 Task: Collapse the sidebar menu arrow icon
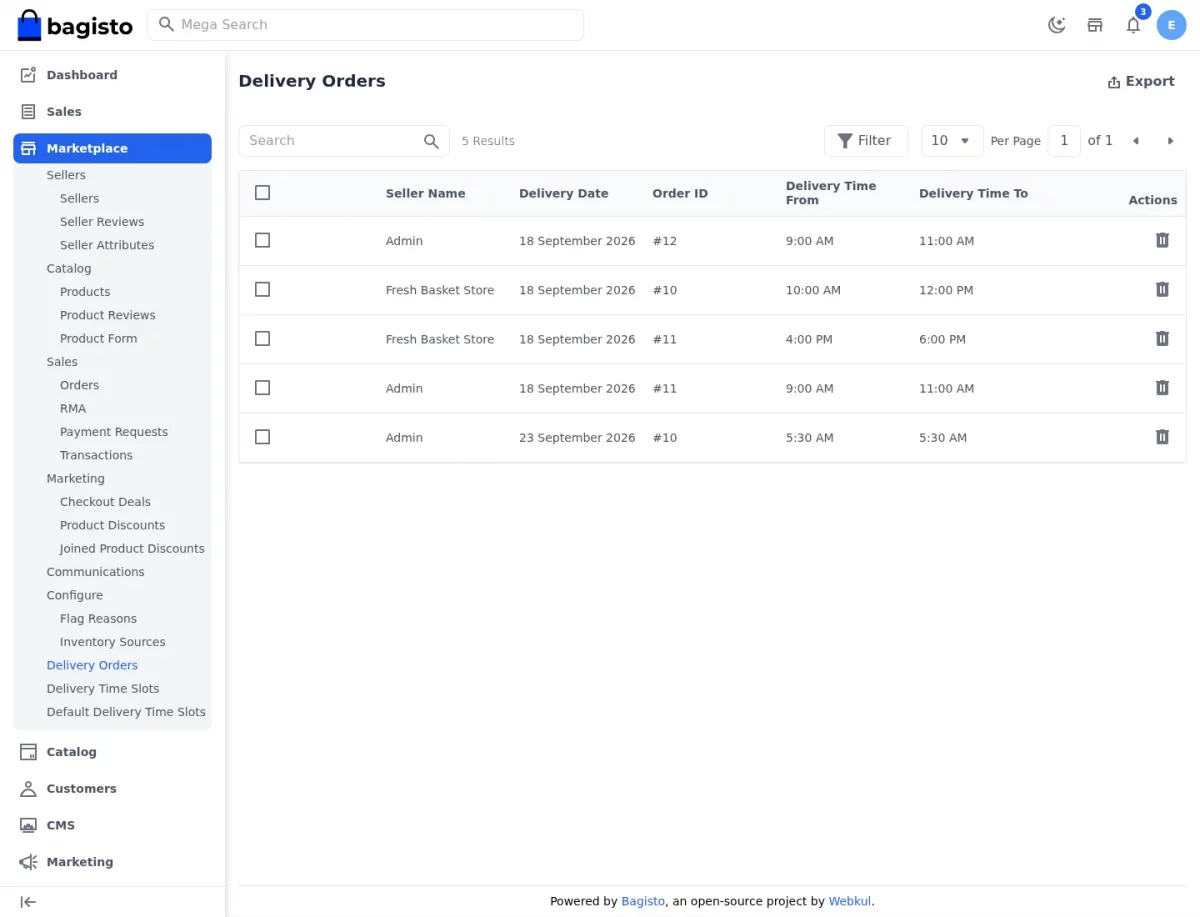pyautogui.click(x=28, y=902)
